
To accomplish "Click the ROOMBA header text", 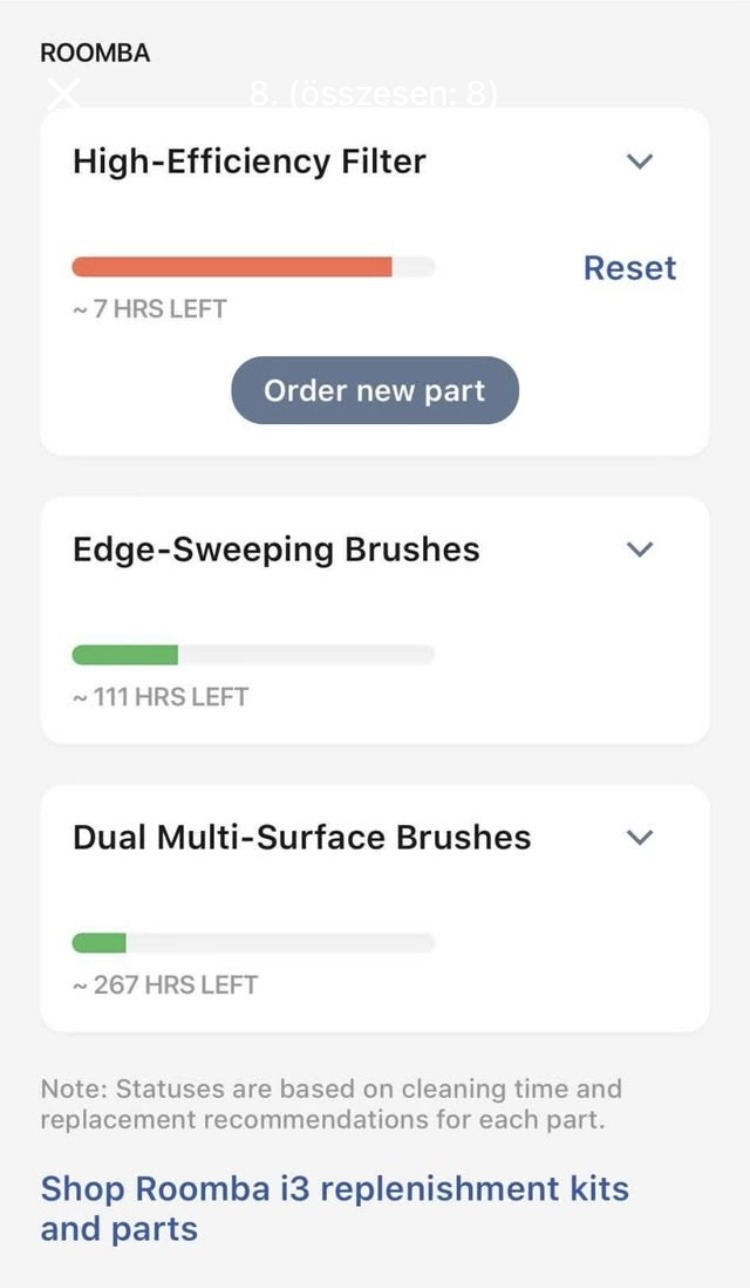I will (95, 54).
